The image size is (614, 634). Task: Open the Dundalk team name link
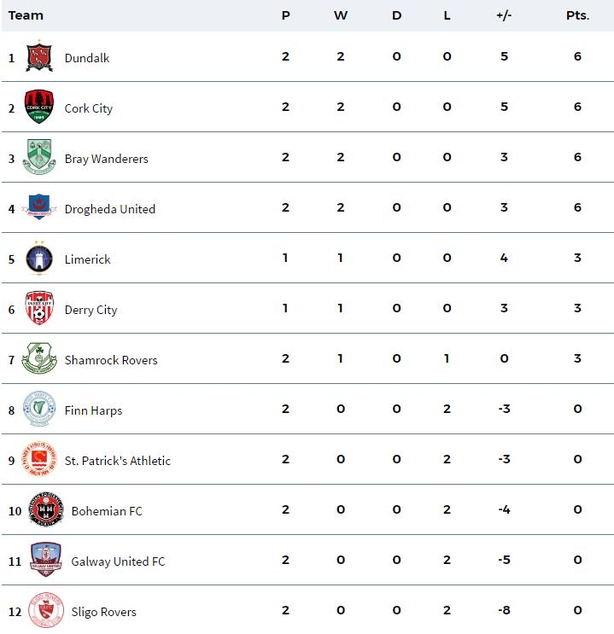(87, 58)
